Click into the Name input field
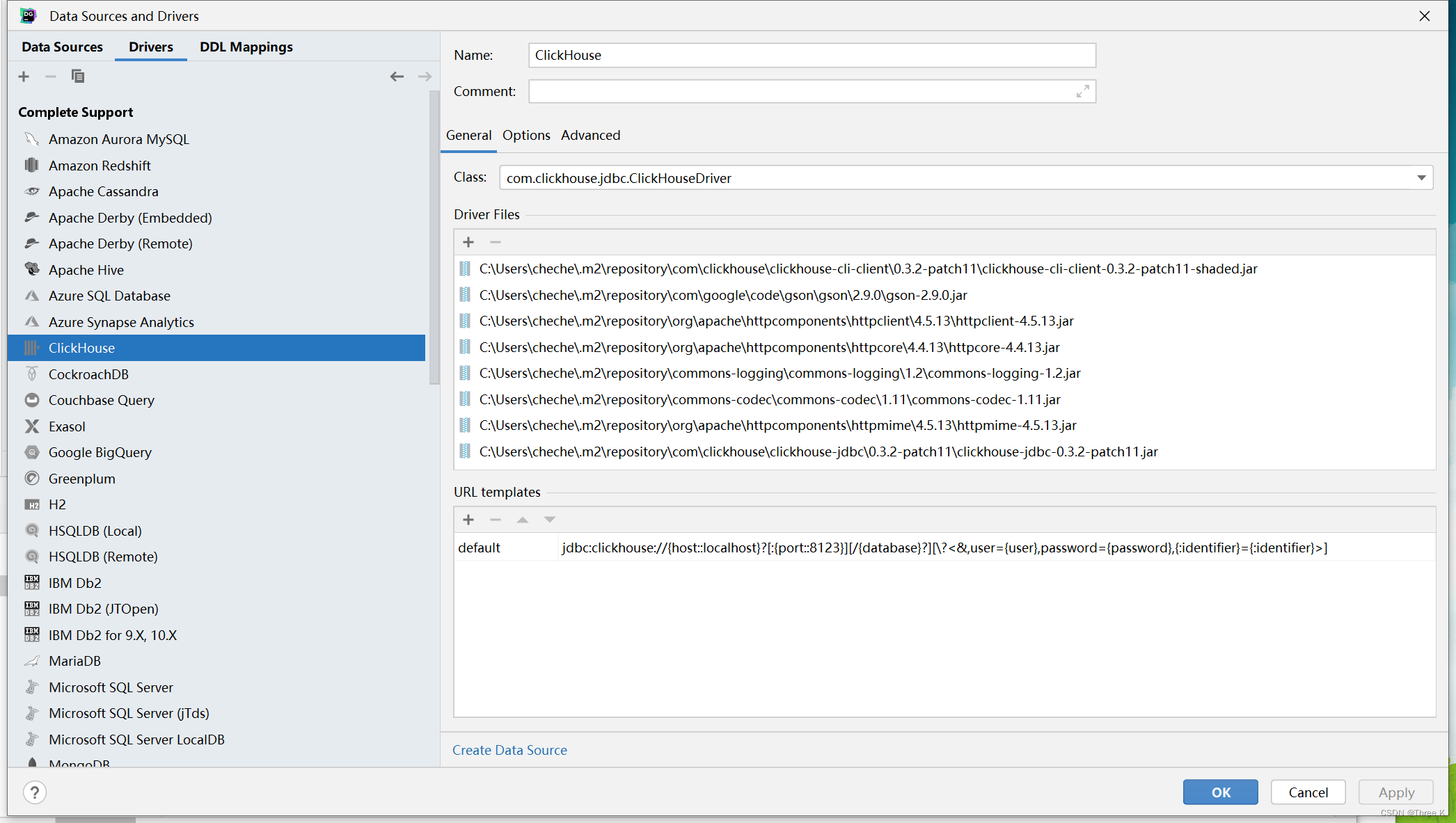Viewport: 1456px width, 823px height. tap(812, 55)
